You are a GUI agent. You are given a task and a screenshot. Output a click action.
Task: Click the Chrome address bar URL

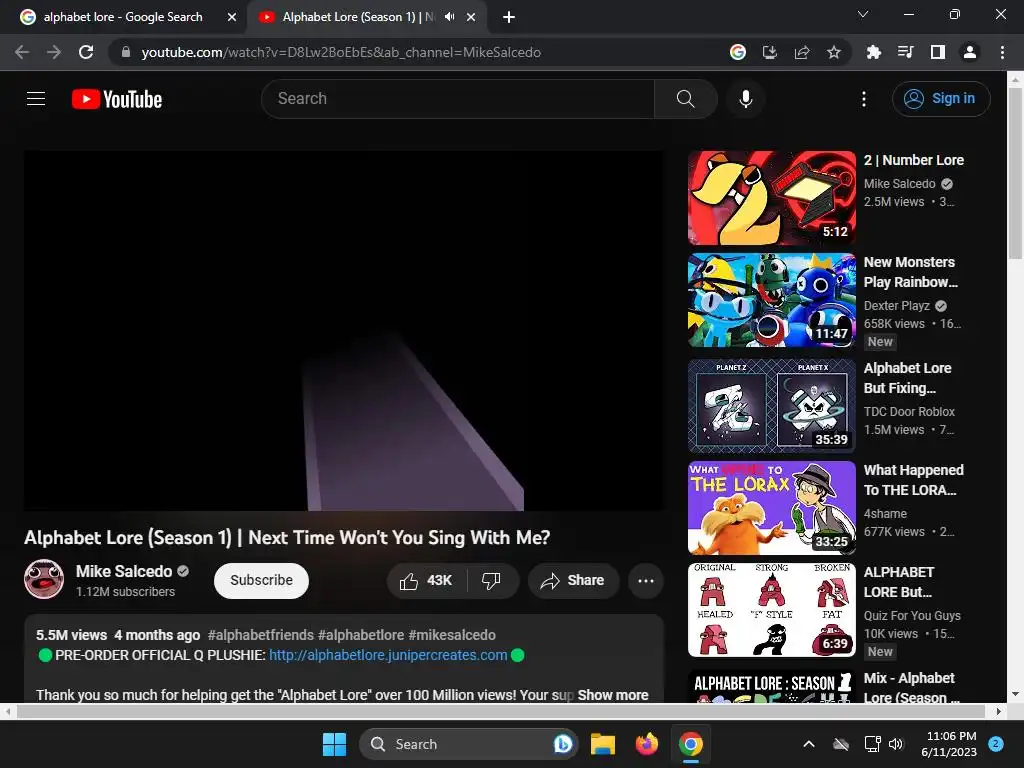(341, 52)
